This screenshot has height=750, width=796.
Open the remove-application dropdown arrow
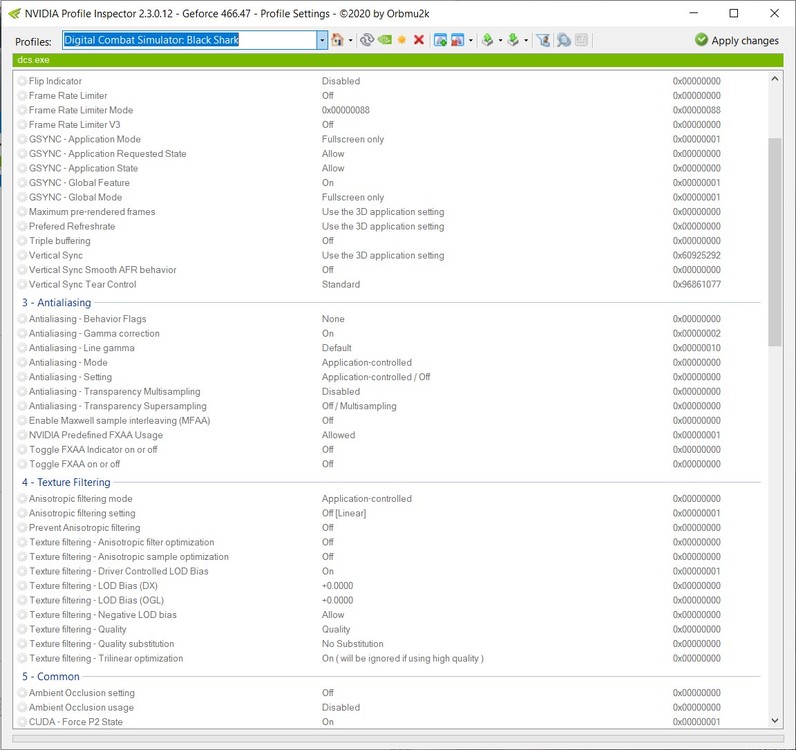pyautogui.click(x=471, y=40)
